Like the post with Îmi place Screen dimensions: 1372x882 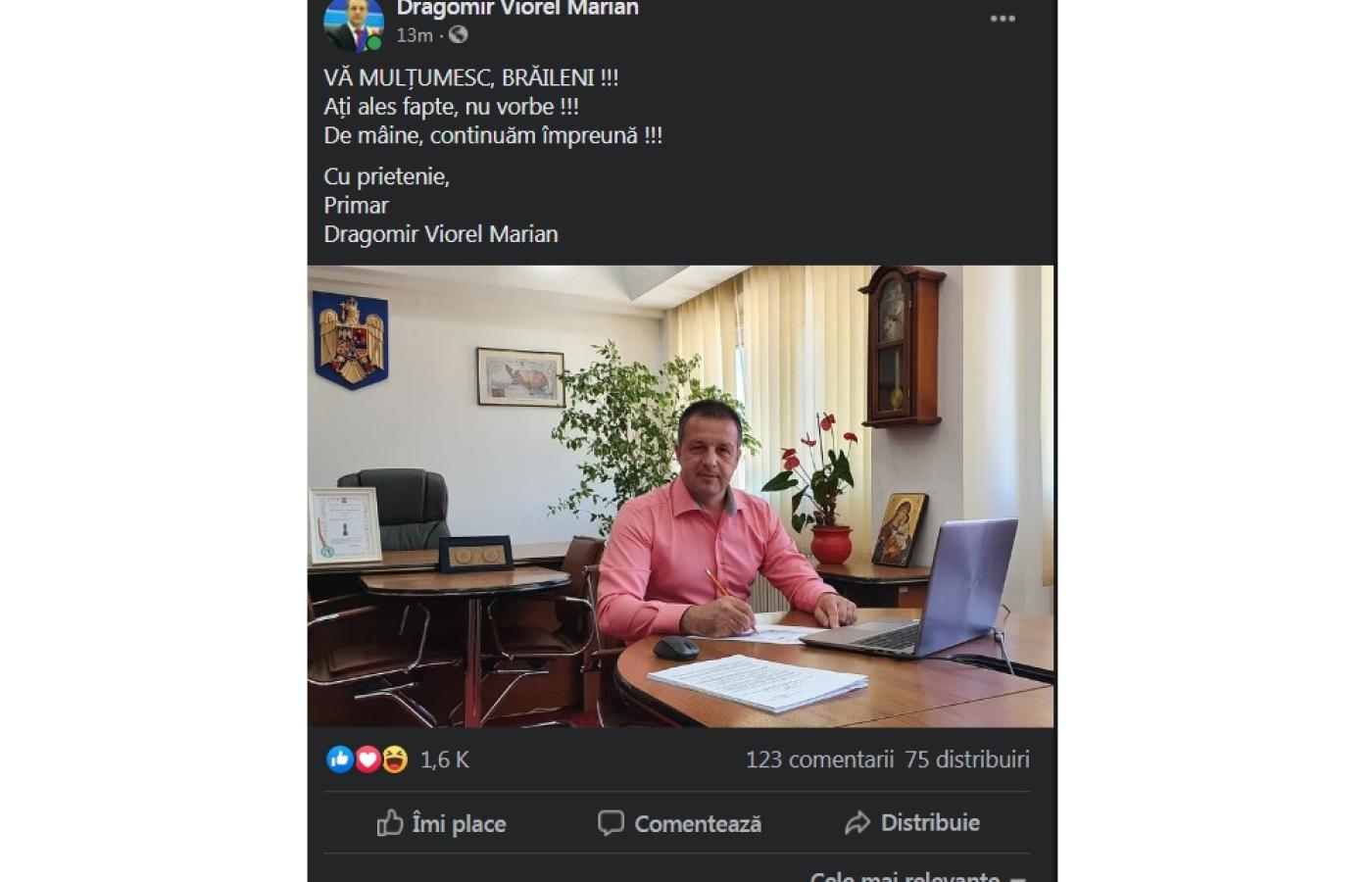(441, 823)
